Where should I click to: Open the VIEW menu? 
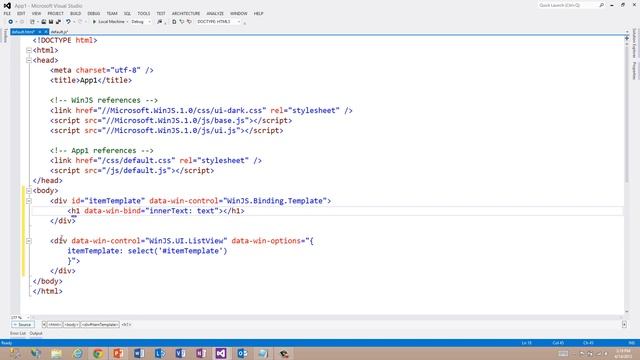36,13
